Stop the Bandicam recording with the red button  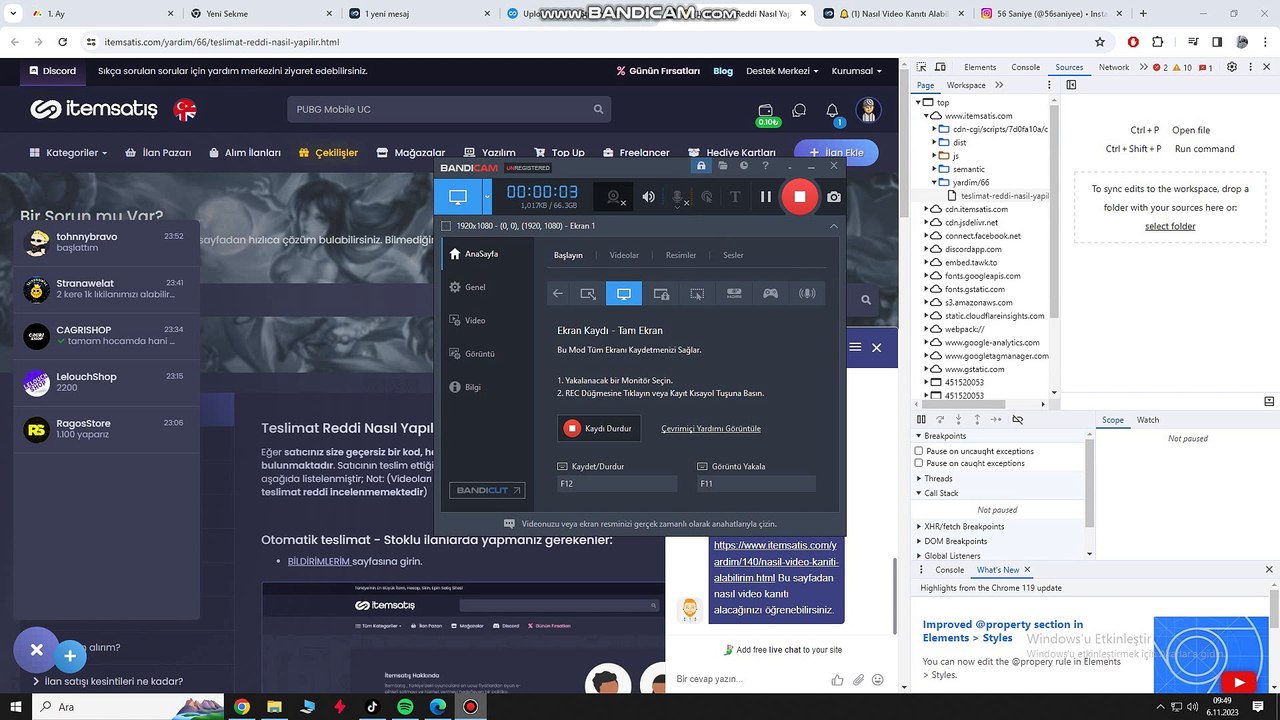pos(799,197)
